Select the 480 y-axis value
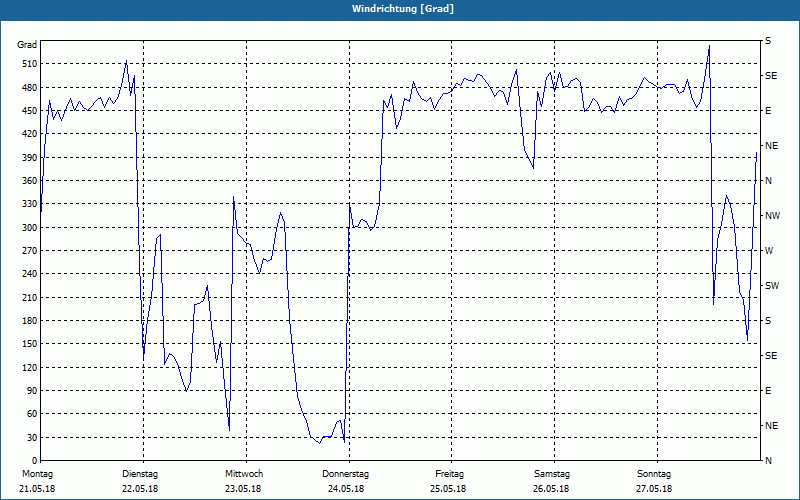The width and height of the screenshot is (800, 500). (x=30, y=87)
